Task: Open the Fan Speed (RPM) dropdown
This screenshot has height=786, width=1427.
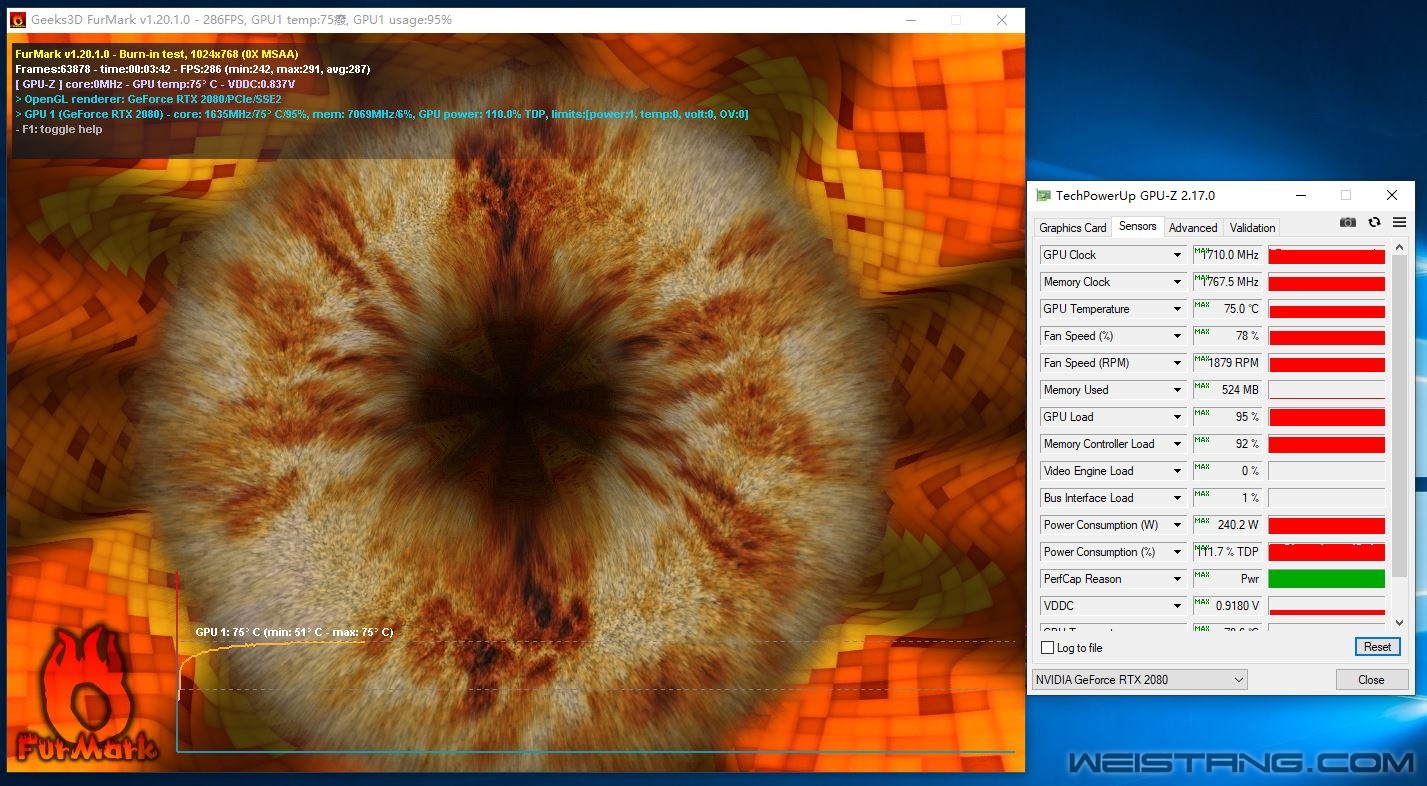Action: pos(1177,363)
